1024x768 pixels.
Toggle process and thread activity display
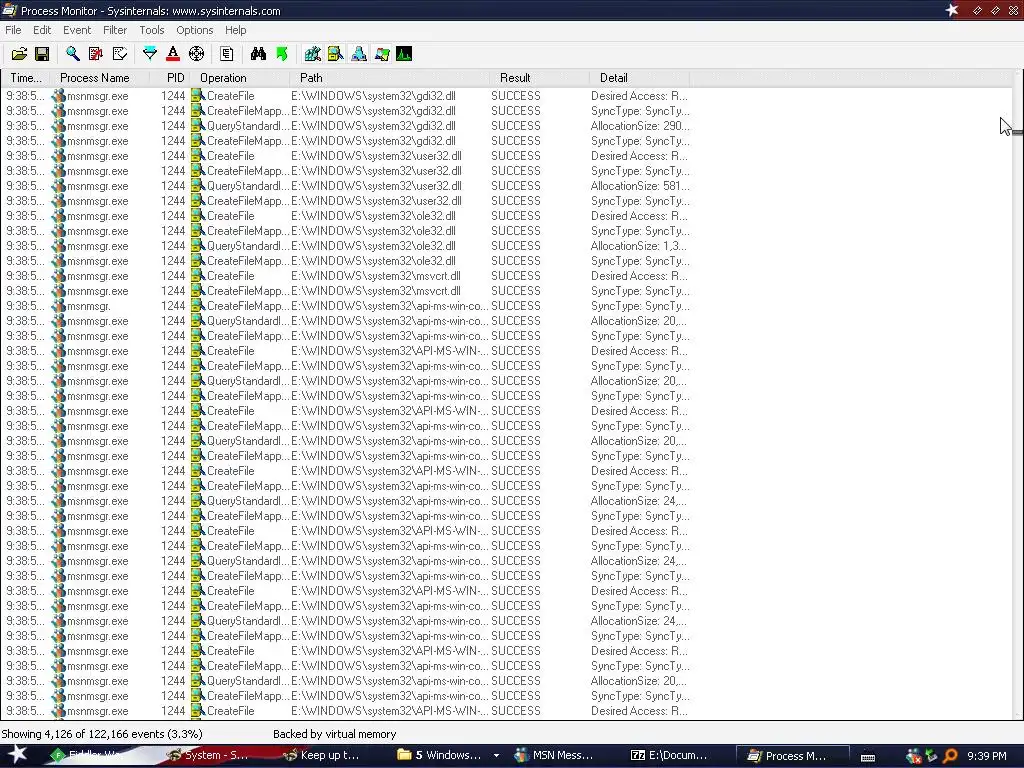[382, 54]
